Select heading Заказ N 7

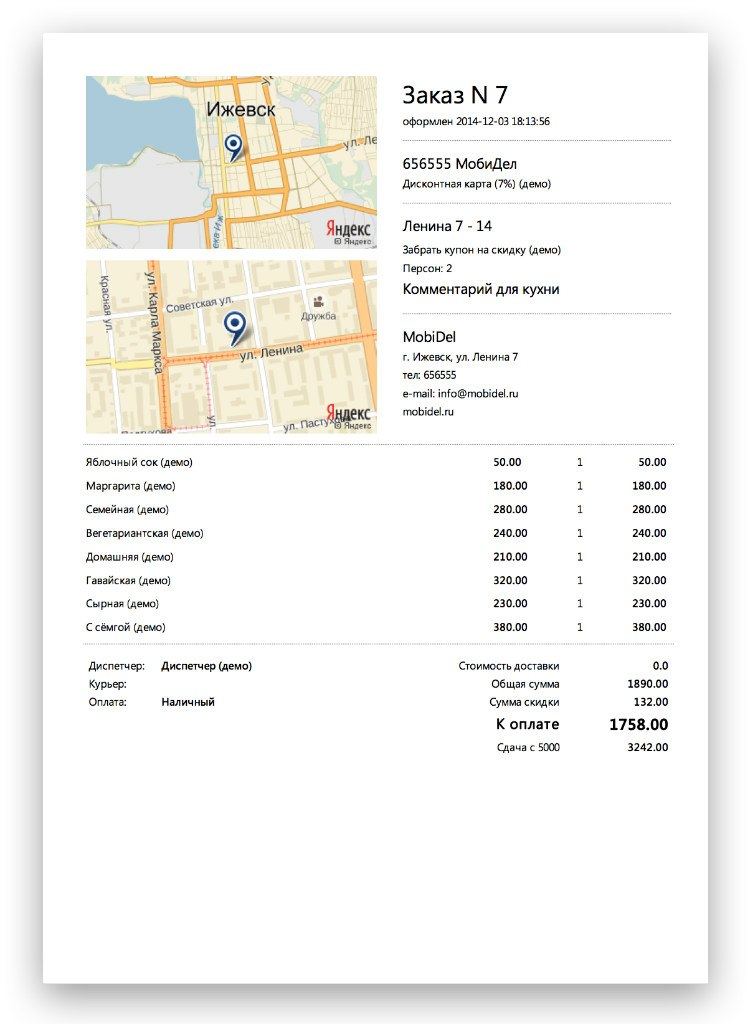point(454,95)
